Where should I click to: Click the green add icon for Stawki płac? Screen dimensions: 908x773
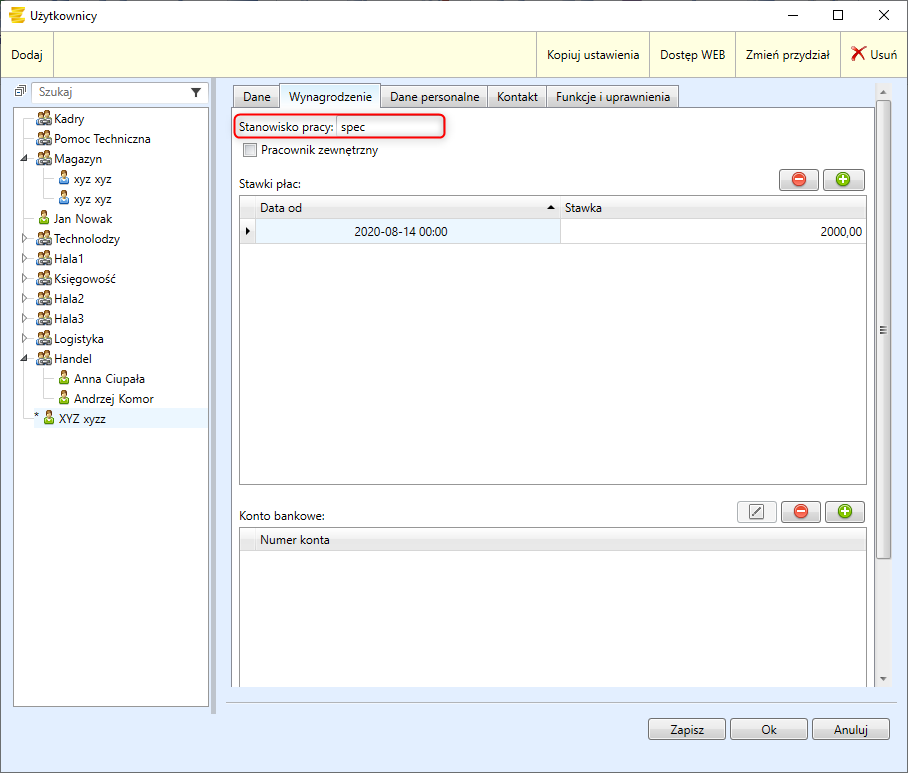pos(843,180)
